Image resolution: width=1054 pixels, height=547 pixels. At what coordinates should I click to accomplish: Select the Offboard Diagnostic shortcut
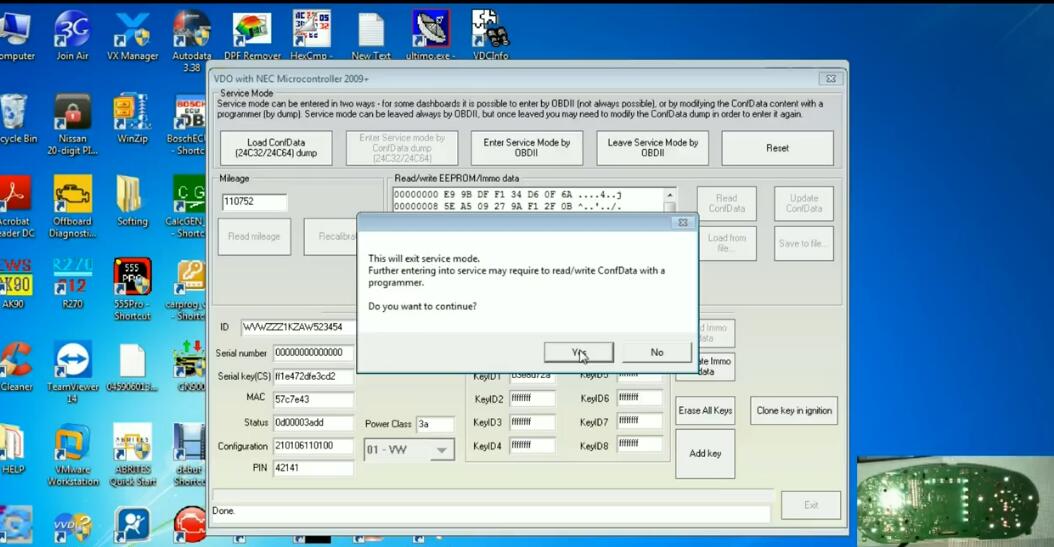(x=72, y=207)
